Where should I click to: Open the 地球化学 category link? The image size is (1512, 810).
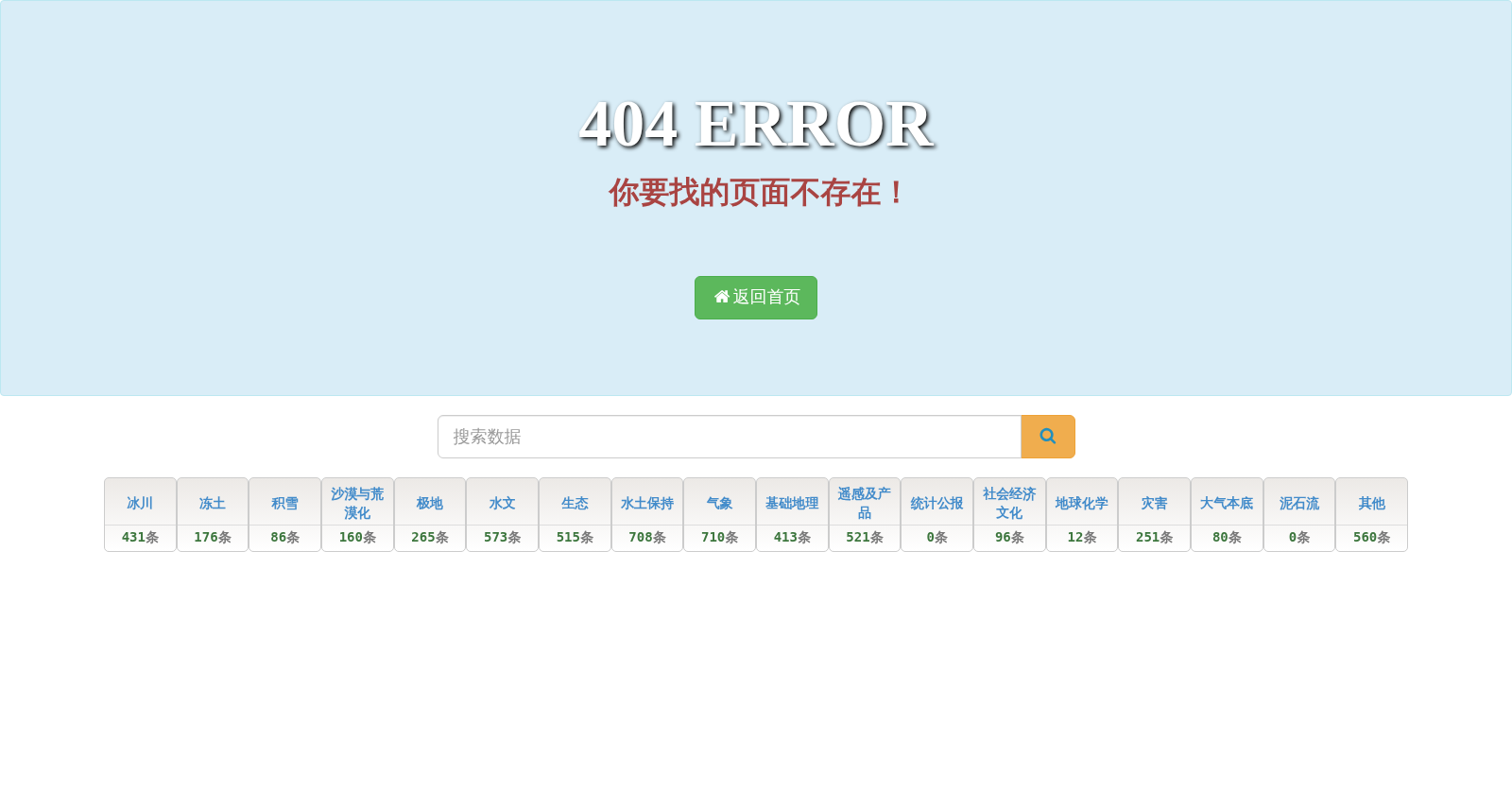tap(1082, 503)
